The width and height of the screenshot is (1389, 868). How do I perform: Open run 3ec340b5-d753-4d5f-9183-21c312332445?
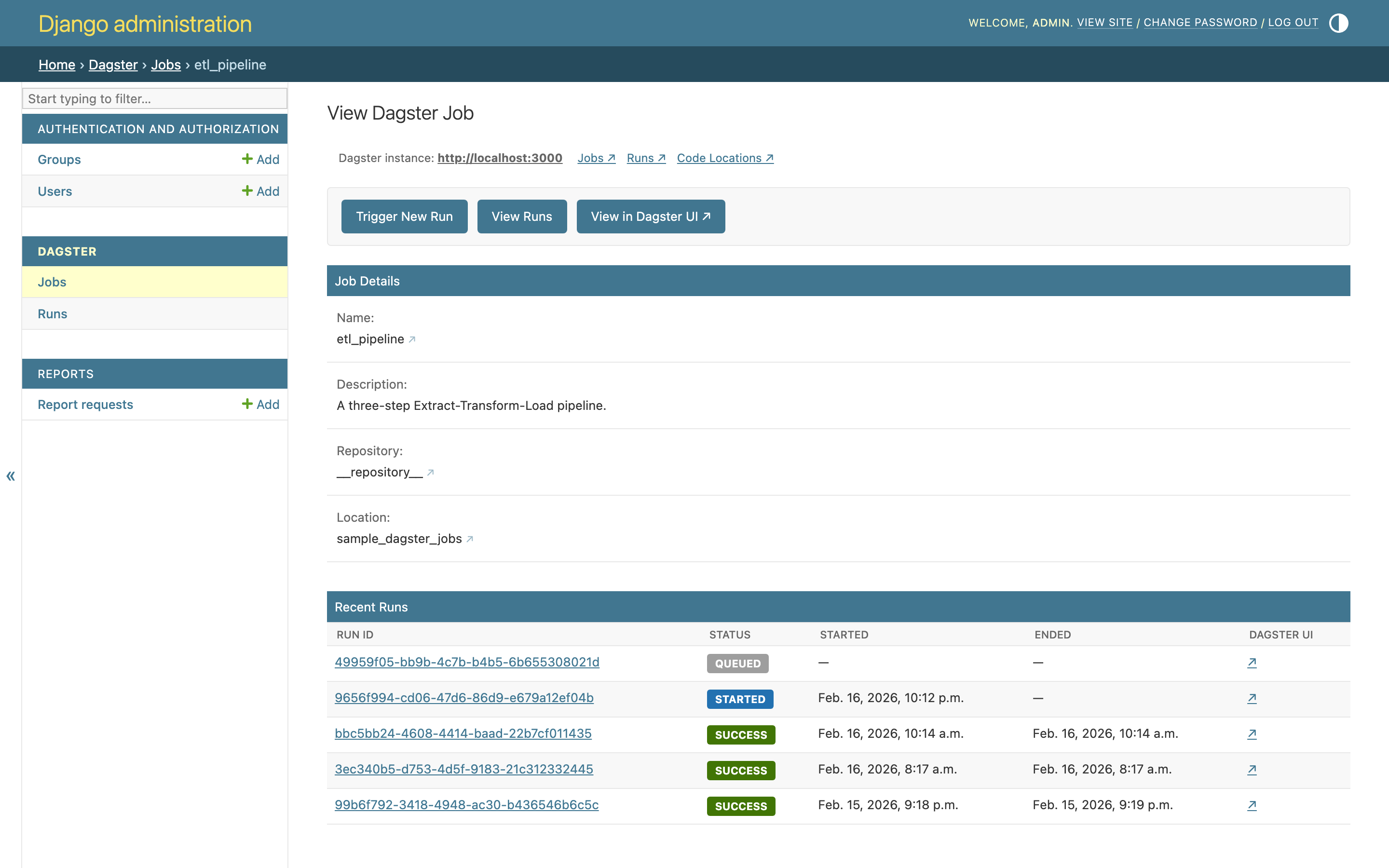[x=464, y=769]
